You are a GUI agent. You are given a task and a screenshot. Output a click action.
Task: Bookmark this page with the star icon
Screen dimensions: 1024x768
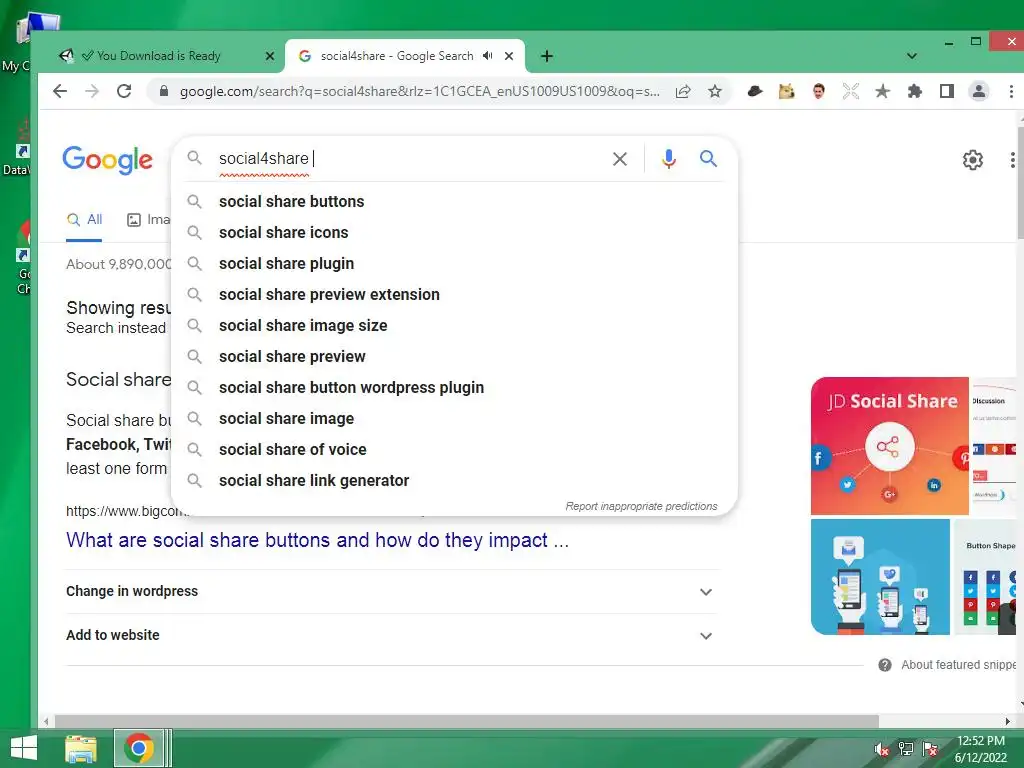tap(715, 91)
